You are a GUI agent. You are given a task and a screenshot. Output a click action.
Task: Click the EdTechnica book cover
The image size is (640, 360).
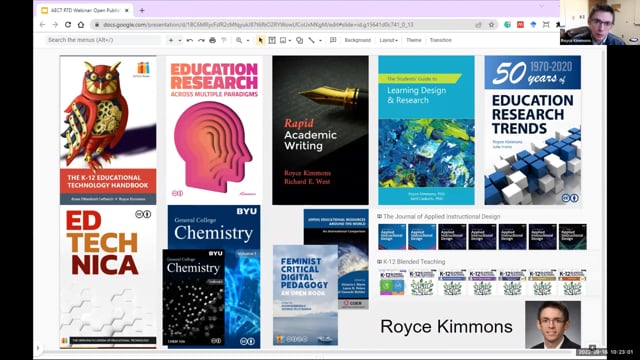click(x=108, y=277)
